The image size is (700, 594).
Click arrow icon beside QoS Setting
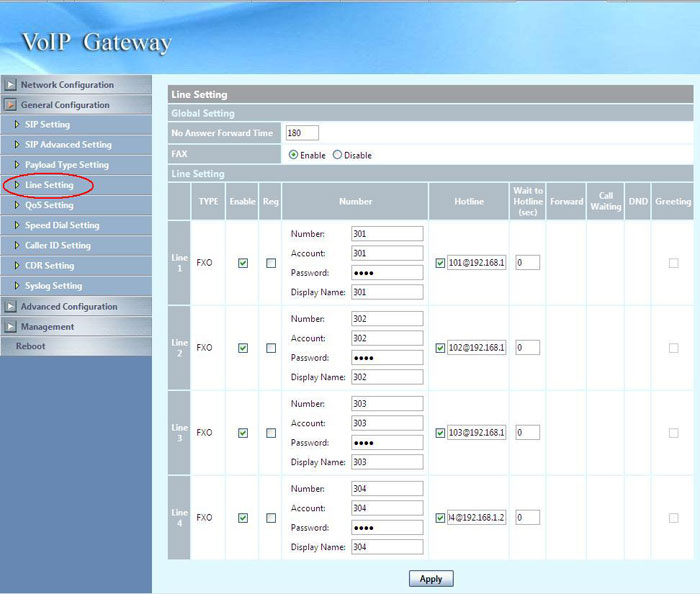pyautogui.click(x=16, y=205)
